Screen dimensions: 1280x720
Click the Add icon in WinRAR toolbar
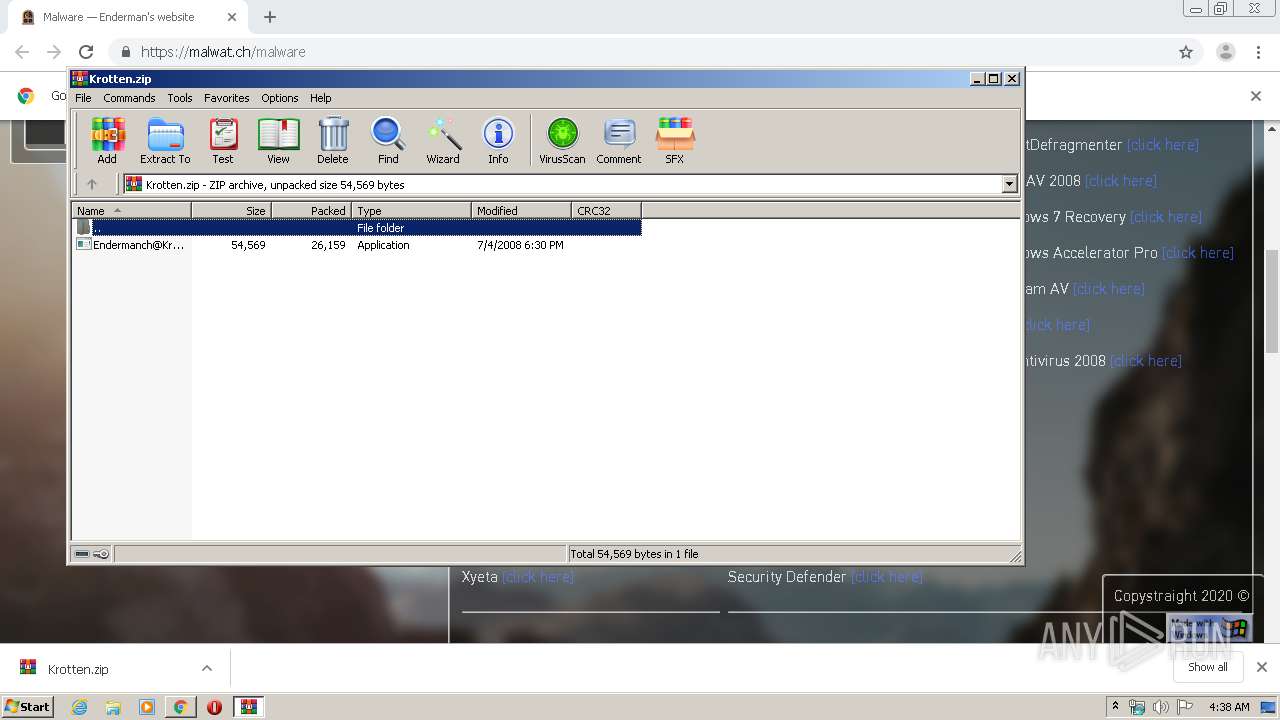[x=107, y=141]
